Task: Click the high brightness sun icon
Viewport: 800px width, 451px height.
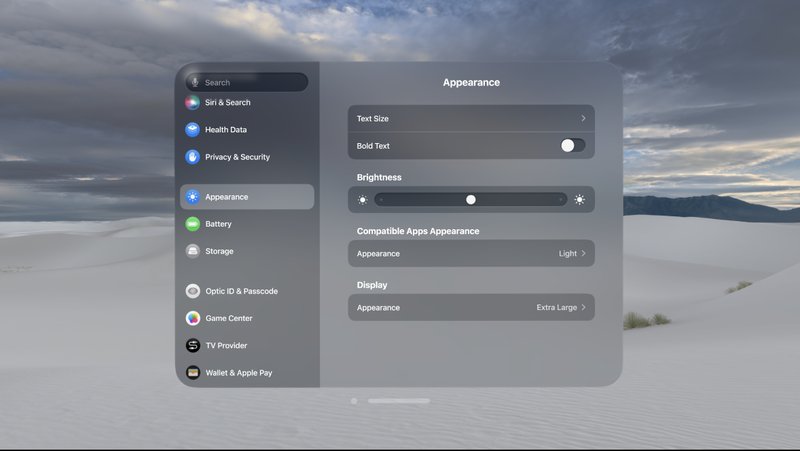Action: 580,199
